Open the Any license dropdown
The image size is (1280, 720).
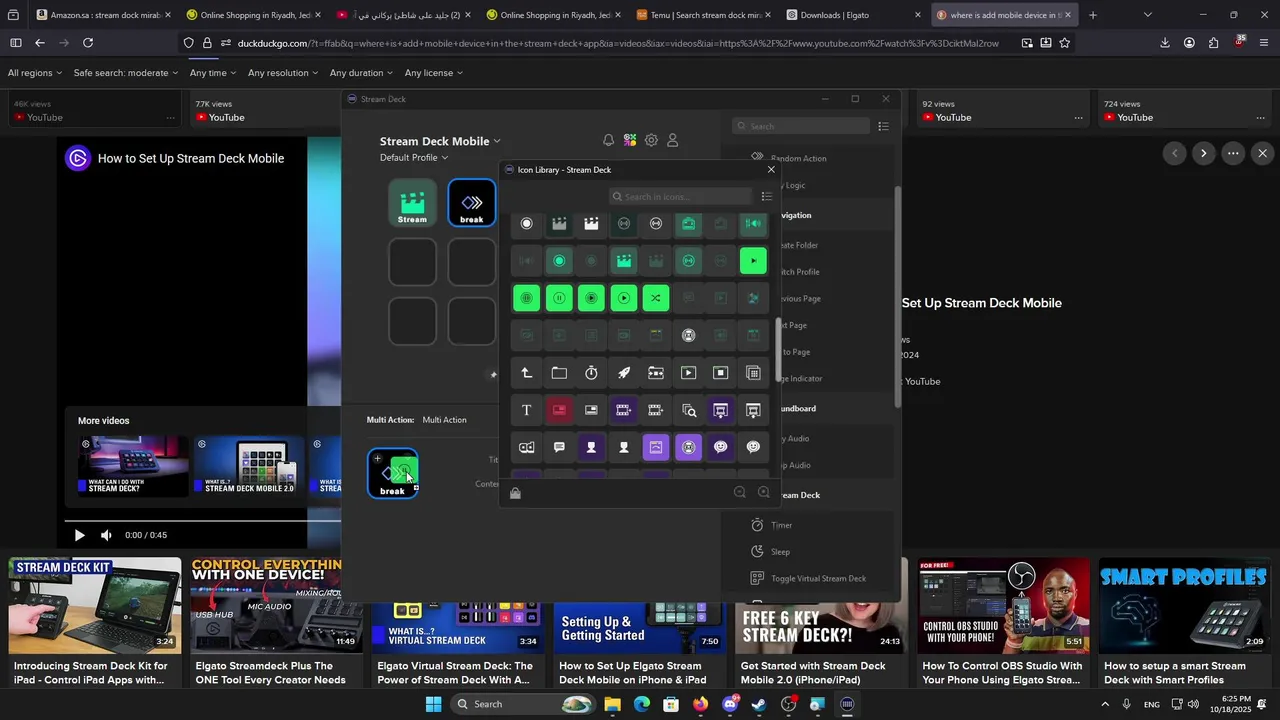click(x=434, y=73)
